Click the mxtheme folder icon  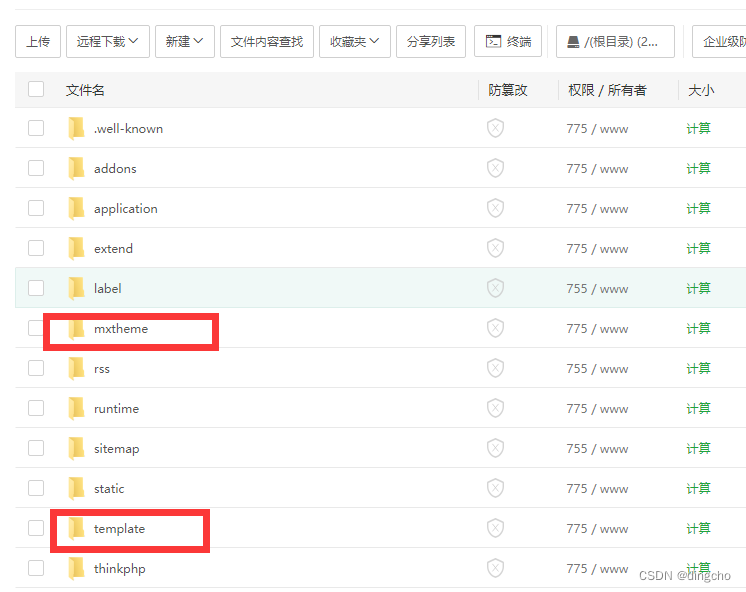click(76, 328)
